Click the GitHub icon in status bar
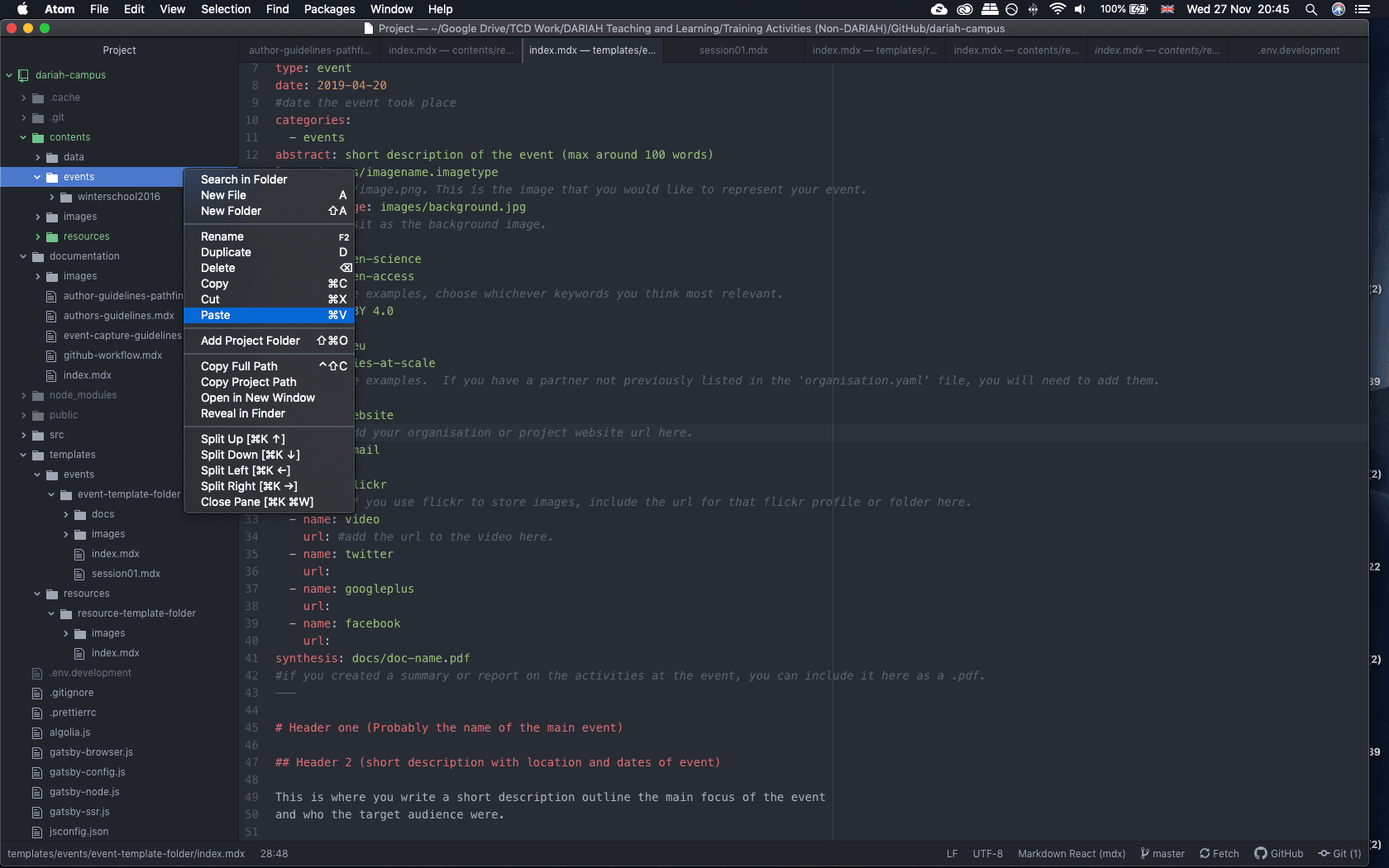 1261,854
